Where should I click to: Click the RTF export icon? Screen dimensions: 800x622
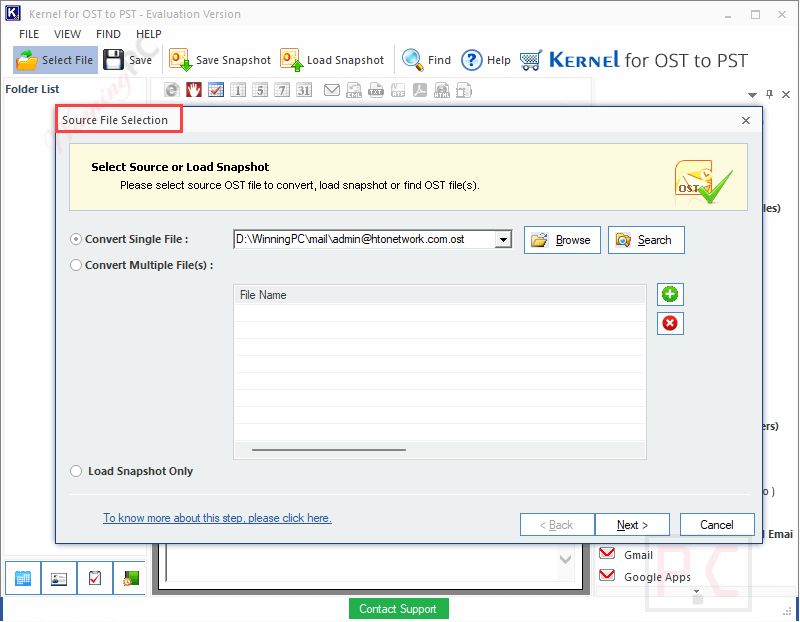click(398, 90)
